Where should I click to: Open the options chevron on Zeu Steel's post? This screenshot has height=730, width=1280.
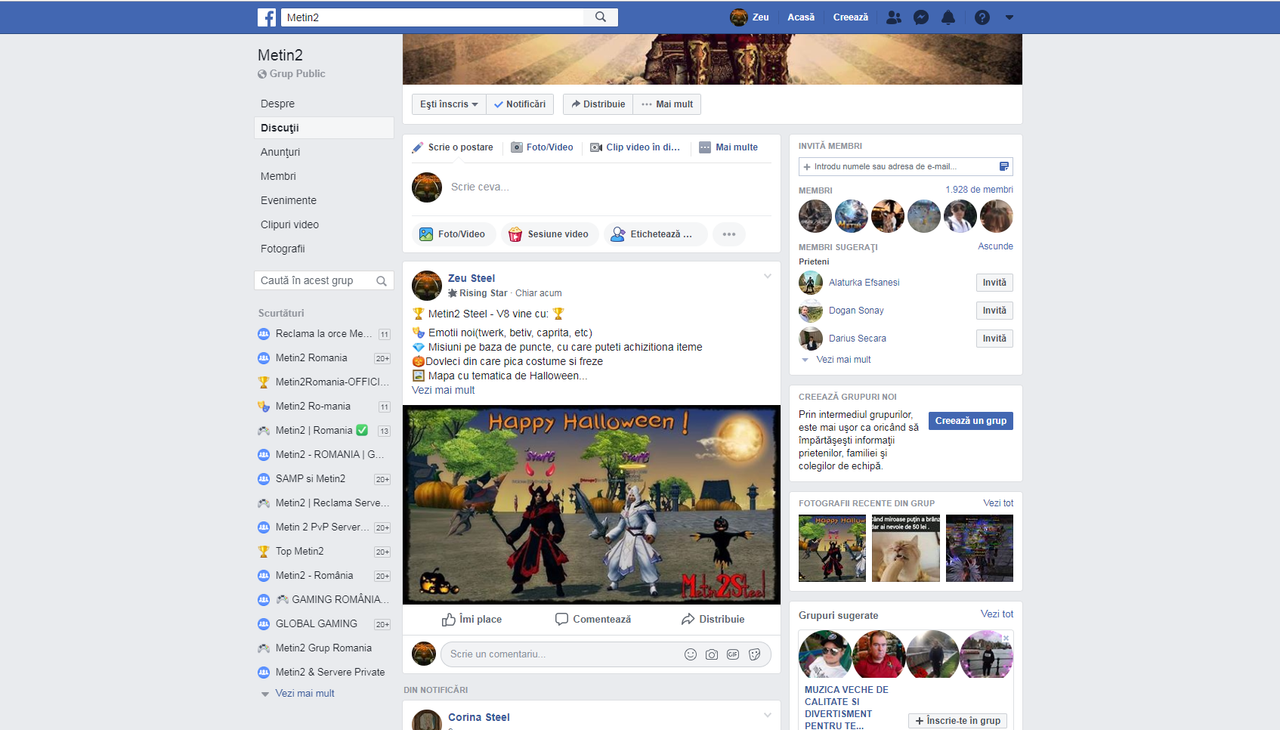click(x=767, y=275)
